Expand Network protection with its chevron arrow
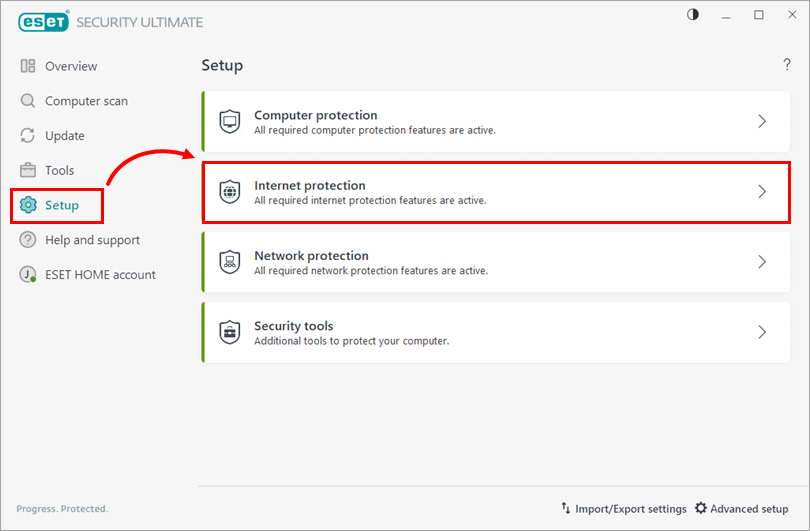810x531 pixels. pyautogui.click(x=762, y=262)
